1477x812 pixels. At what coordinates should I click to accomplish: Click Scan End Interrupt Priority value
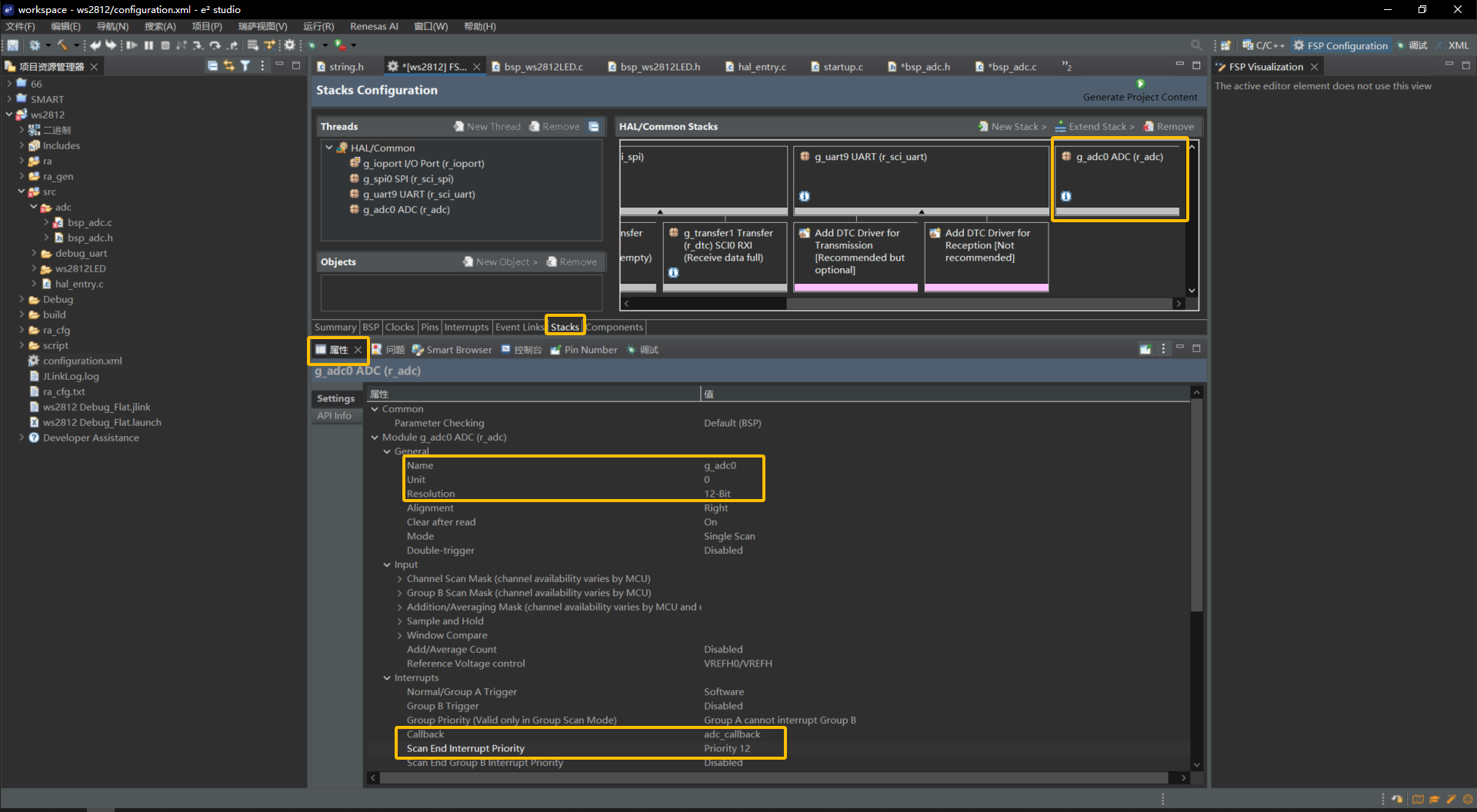click(x=726, y=749)
